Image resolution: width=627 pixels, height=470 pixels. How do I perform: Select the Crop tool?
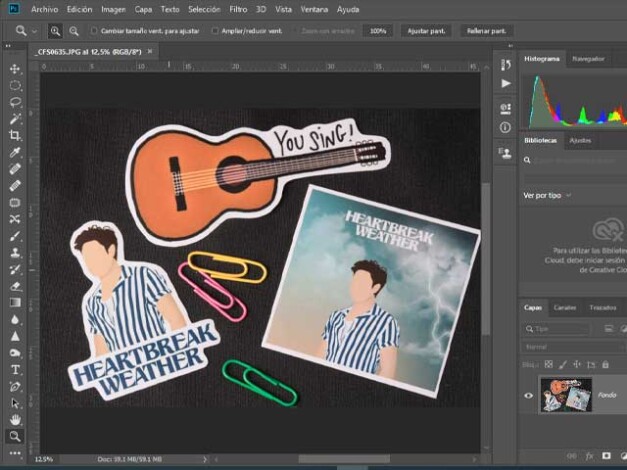click(15, 135)
